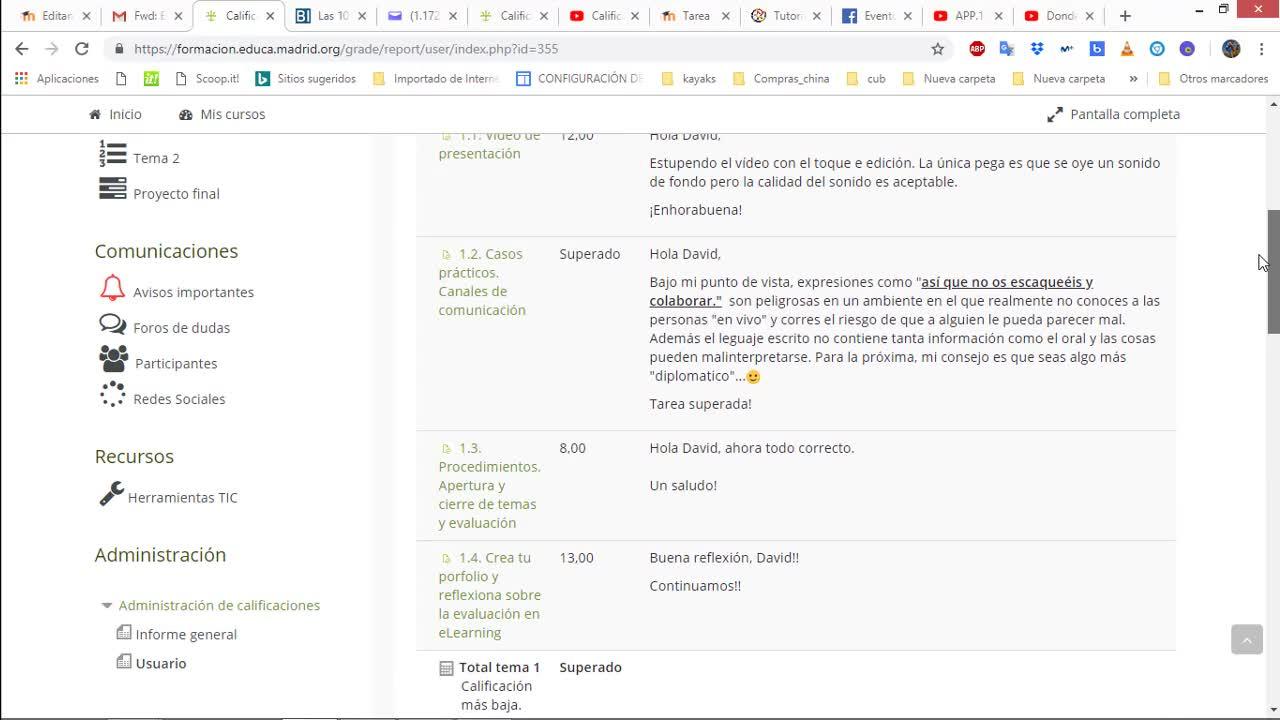Collapse Administración de calificaciones tree
Screen dimensions: 1280x720
pos(107,606)
